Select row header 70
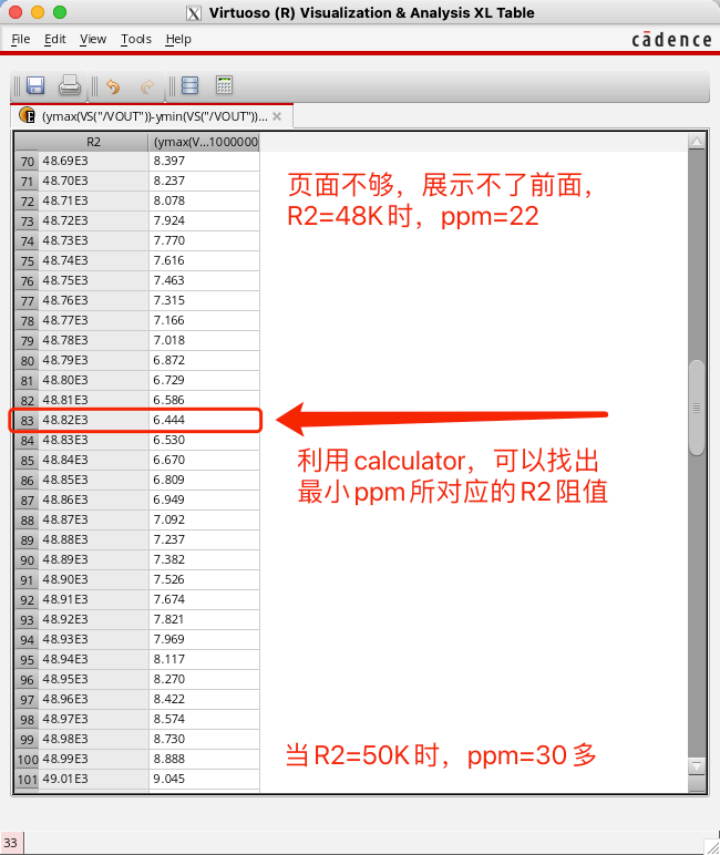720x855 pixels. click(x=27, y=161)
